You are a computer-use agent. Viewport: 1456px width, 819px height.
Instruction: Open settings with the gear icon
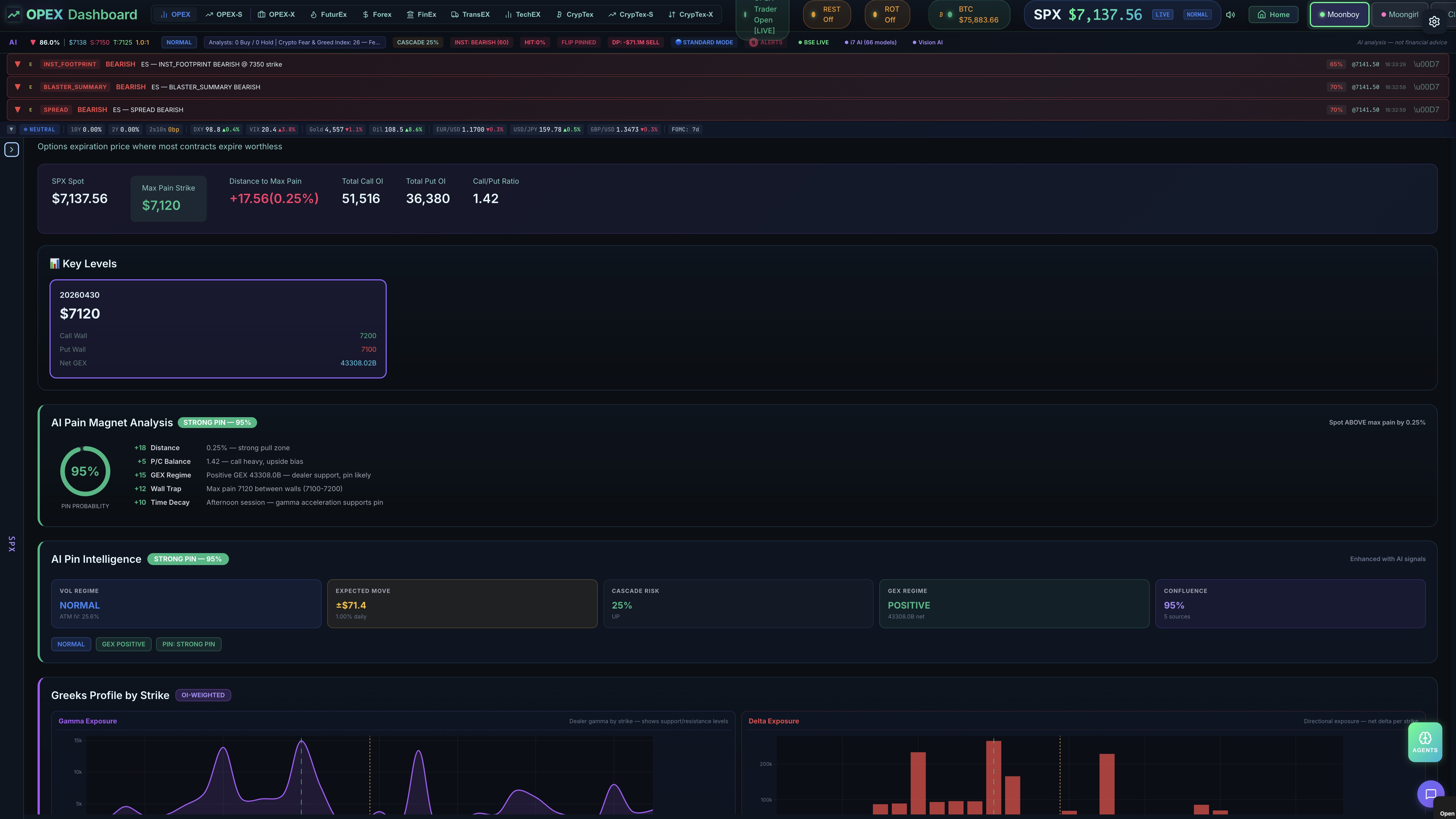click(x=1434, y=22)
